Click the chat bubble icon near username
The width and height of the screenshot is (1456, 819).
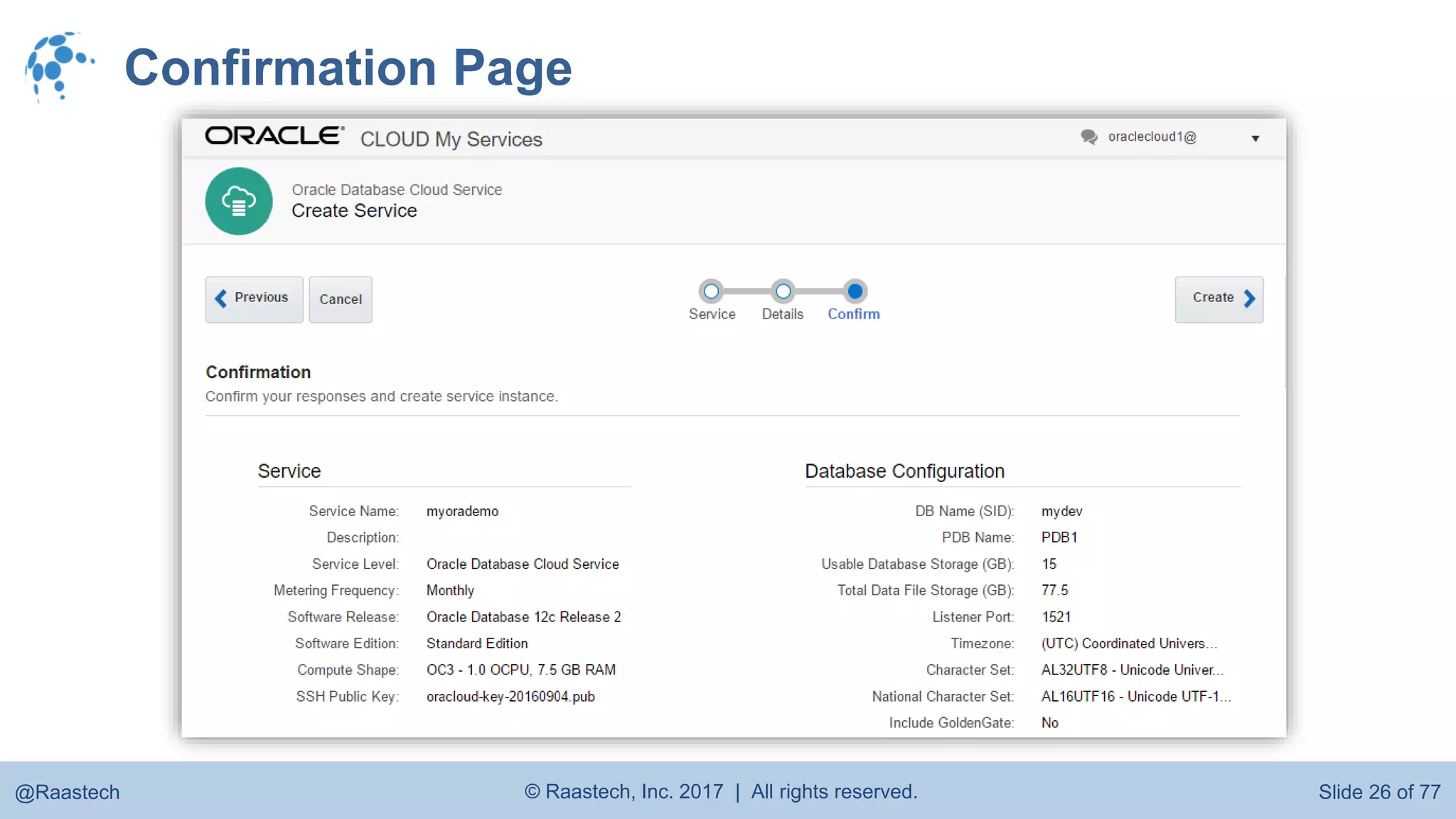[1088, 136]
